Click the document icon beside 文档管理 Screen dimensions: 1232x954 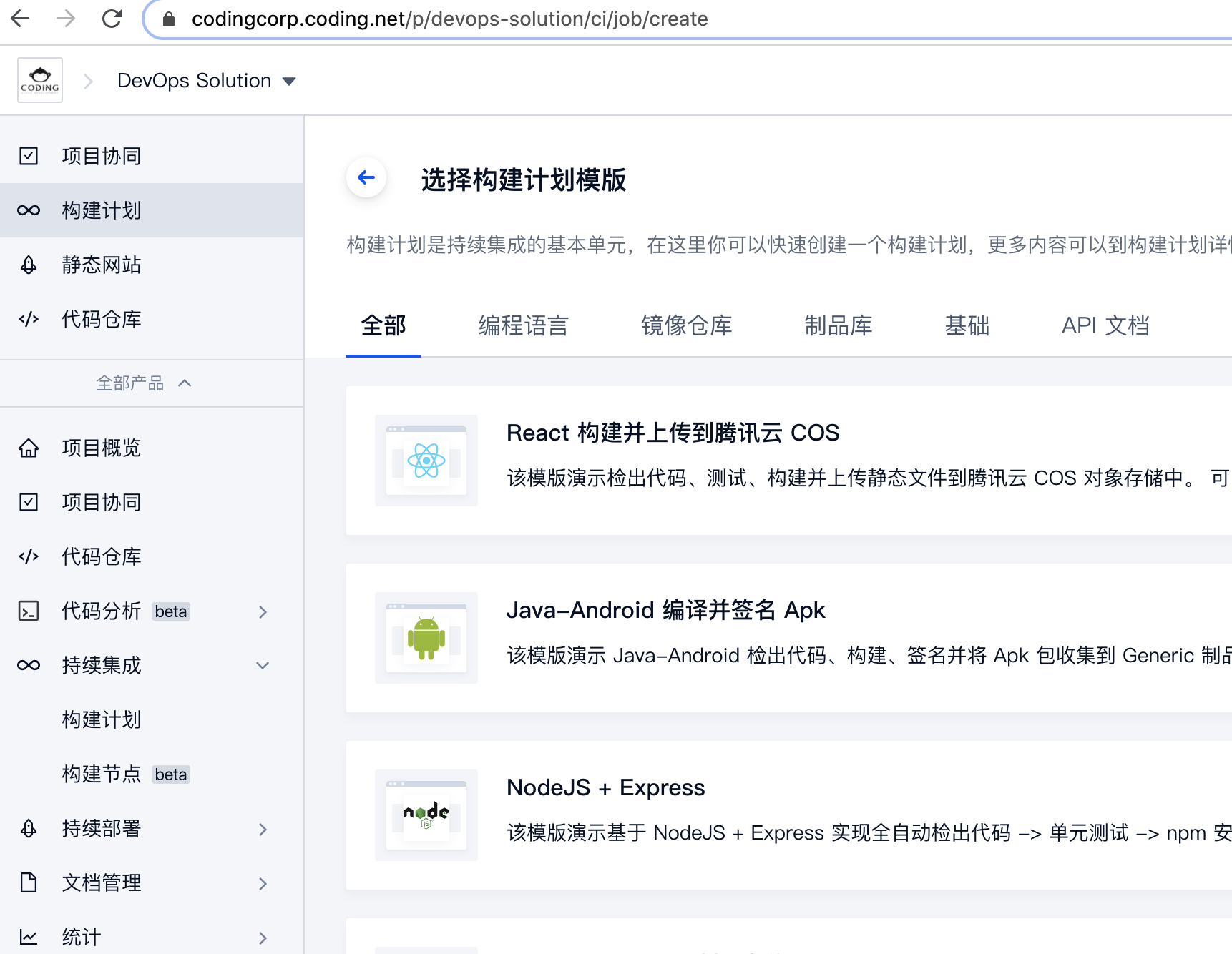tap(29, 882)
